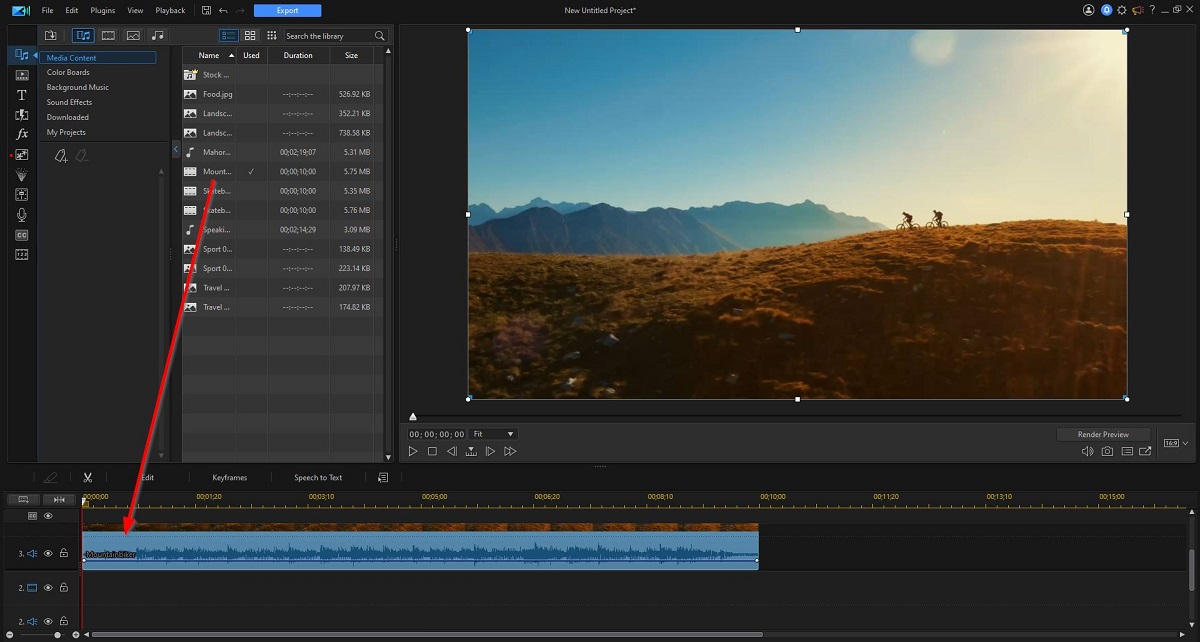Hide audio track 3 using eye icon
The height and width of the screenshot is (642, 1200).
click(x=48, y=553)
